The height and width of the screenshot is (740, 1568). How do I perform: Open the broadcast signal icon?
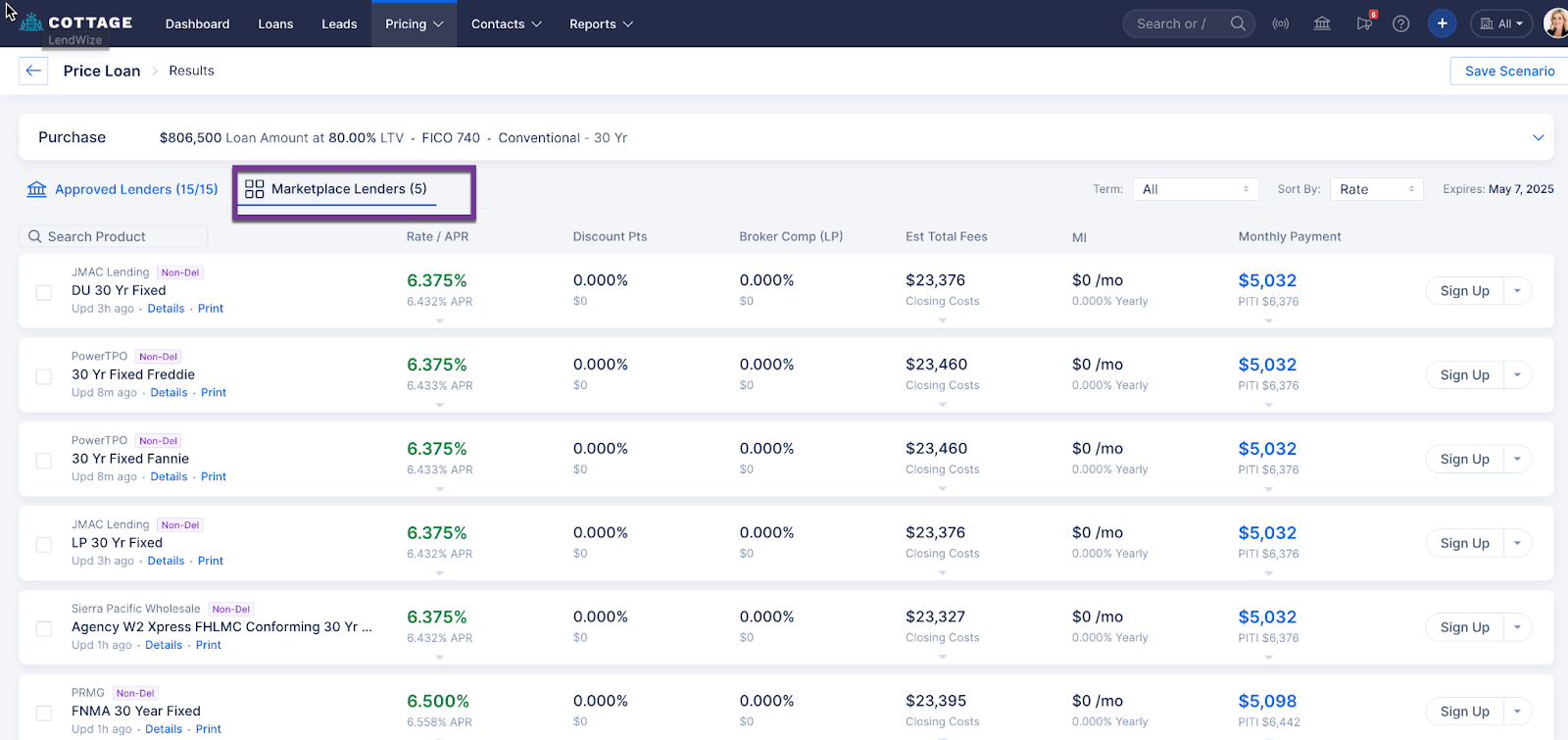[x=1281, y=24]
